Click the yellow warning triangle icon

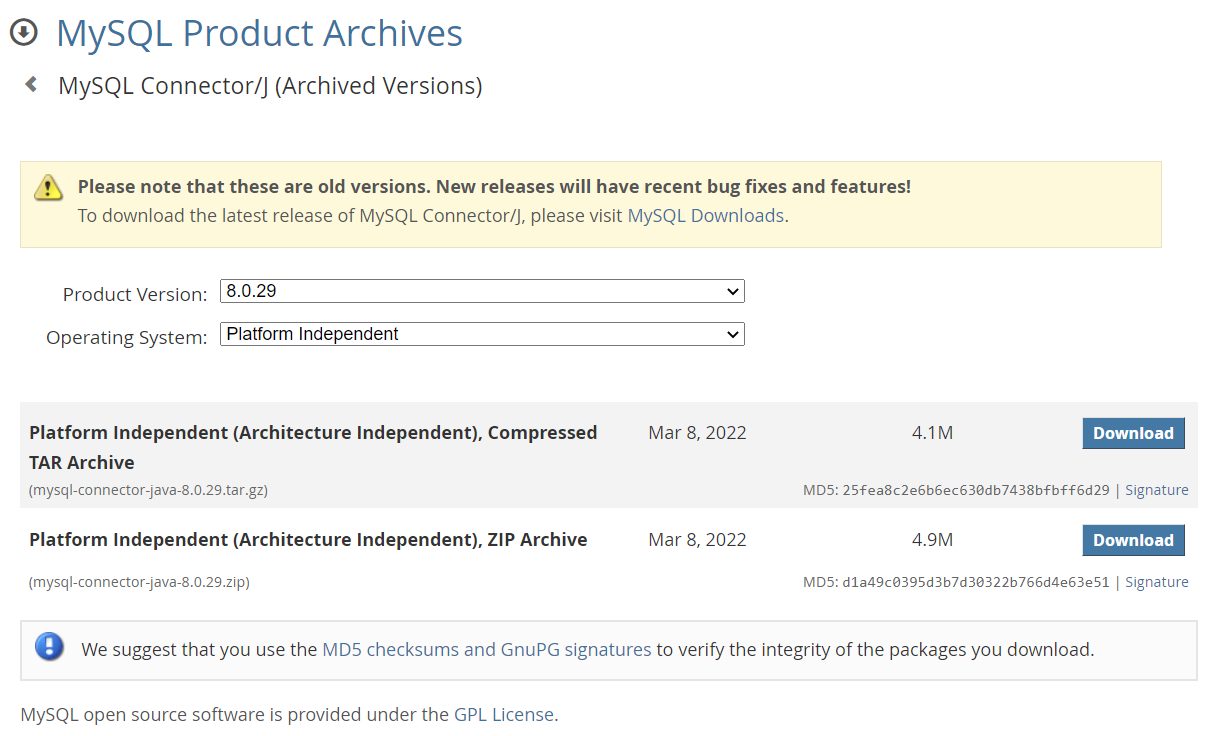tap(48, 187)
